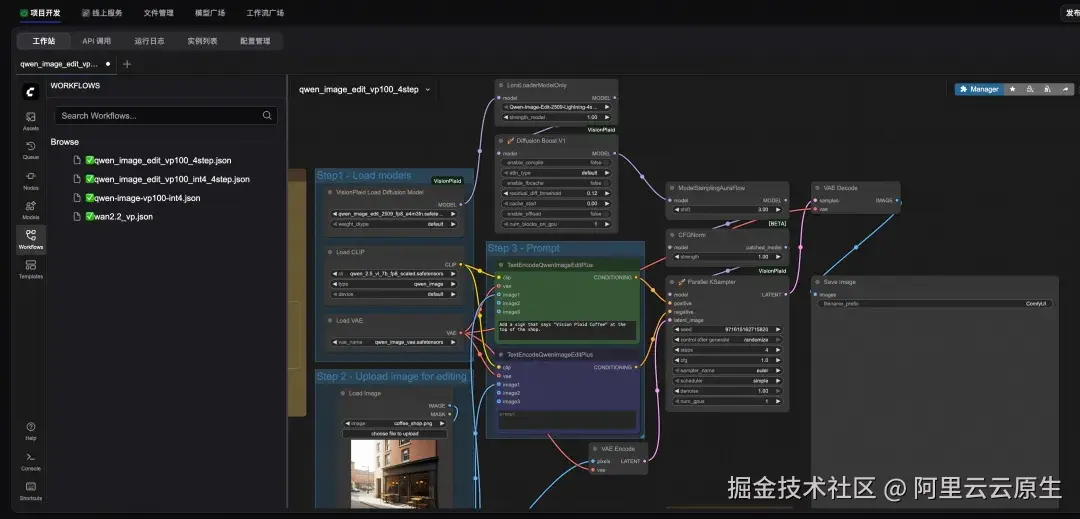Toggle enable_fbcache in Diffusion Boost V1
This screenshot has height=519, width=1080.
[x=557, y=183]
